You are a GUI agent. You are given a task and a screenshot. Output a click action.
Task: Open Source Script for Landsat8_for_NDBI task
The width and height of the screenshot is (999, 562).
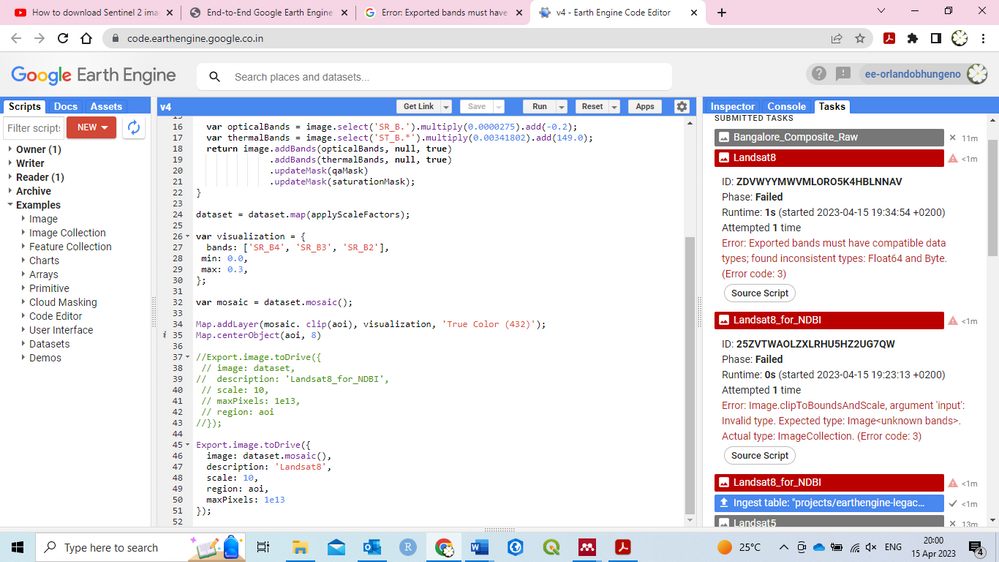click(x=759, y=456)
